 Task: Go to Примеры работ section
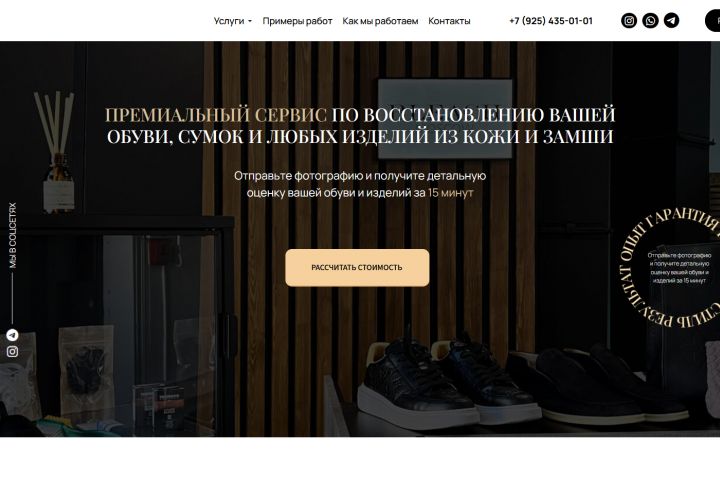click(x=297, y=21)
